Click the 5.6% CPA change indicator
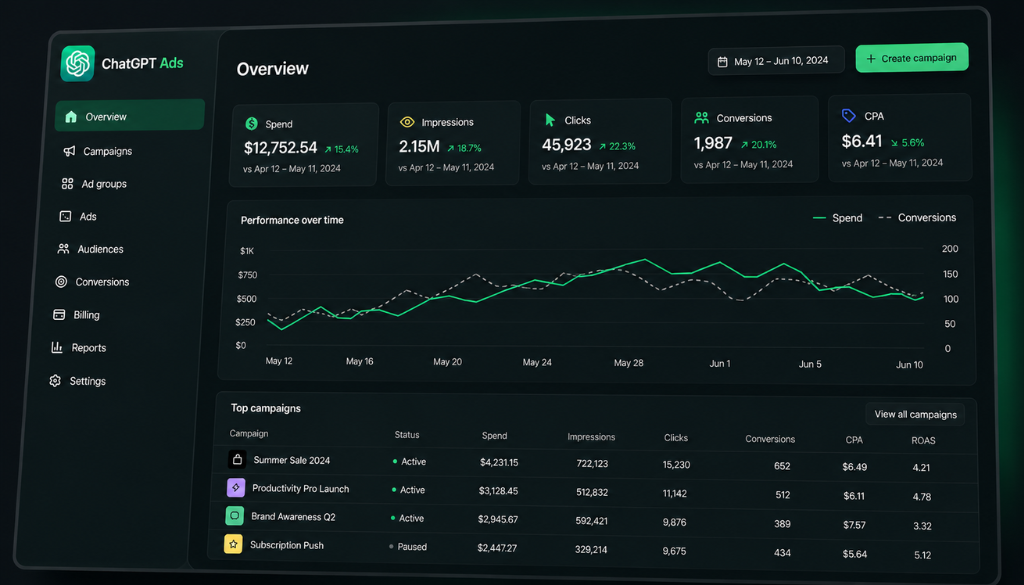This screenshot has height=585, width=1024. 908,142
